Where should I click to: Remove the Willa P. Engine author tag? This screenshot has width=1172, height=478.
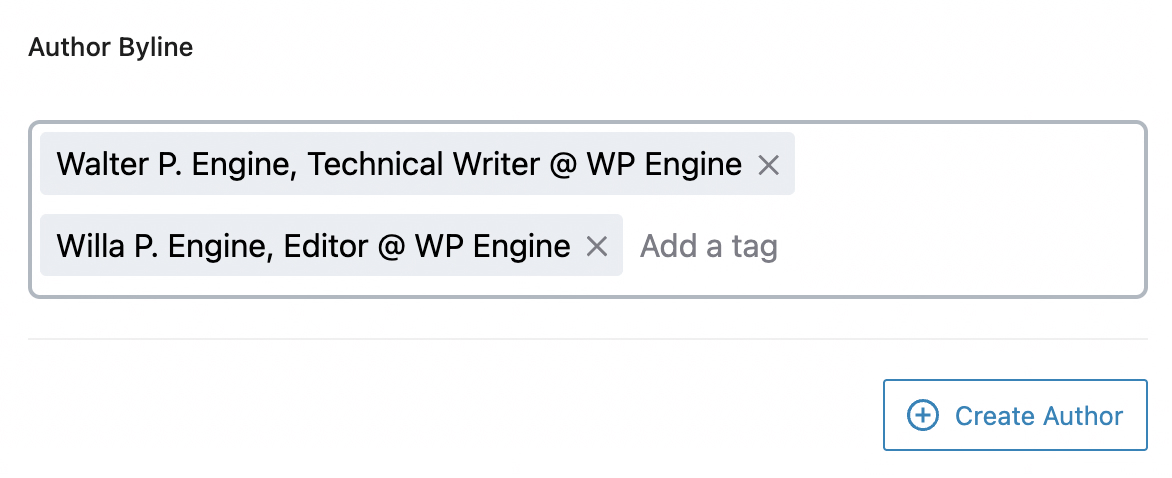tap(597, 246)
